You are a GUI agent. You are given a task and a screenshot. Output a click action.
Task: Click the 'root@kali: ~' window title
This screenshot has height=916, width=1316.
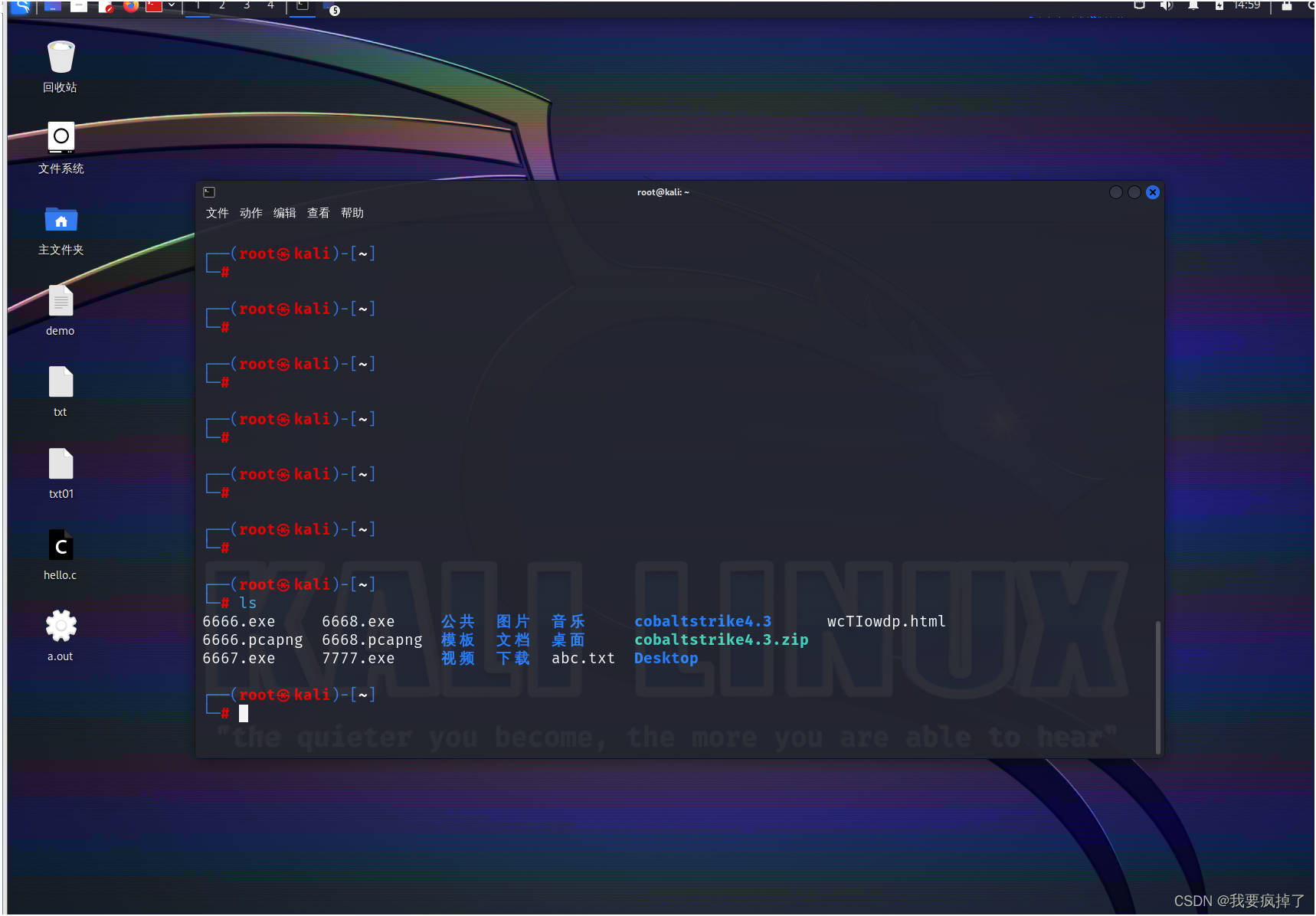pyautogui.click(x=663, y=192)
